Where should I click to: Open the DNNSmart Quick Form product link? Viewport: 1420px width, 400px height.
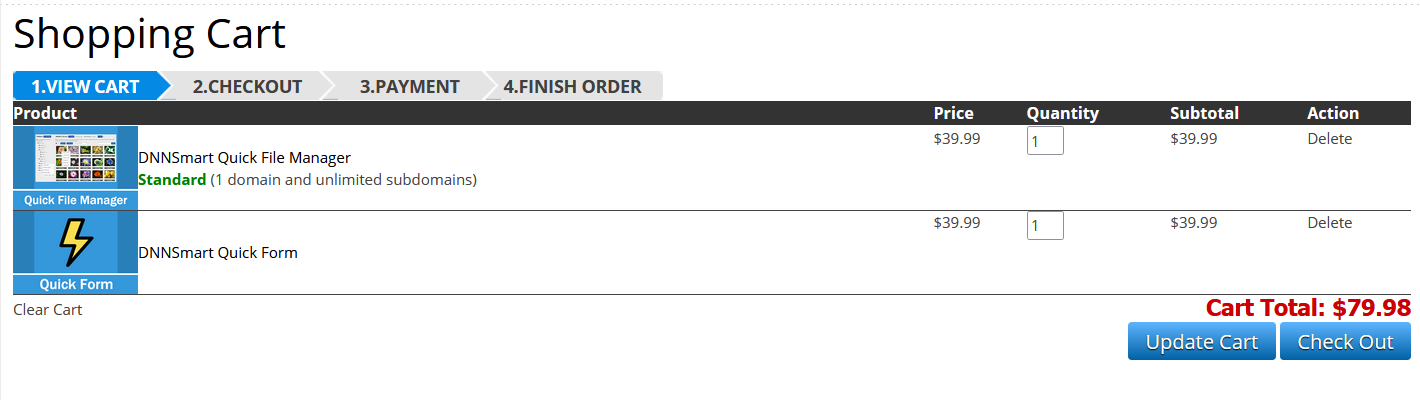tap(218, 253)
